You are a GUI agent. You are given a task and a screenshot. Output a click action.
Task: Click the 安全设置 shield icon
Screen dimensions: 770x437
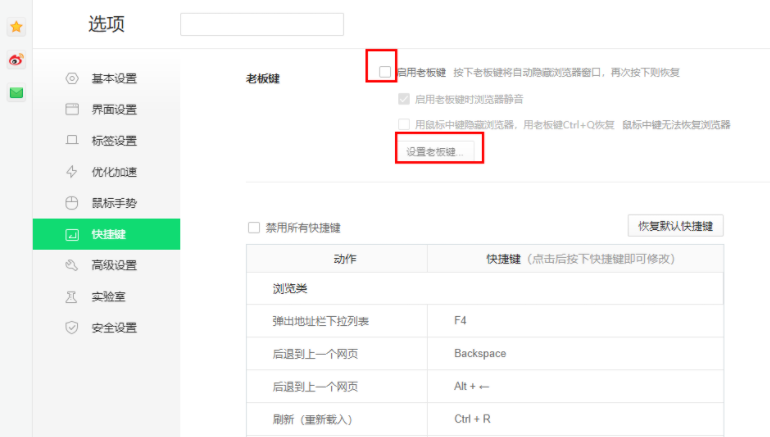(72, 328)
